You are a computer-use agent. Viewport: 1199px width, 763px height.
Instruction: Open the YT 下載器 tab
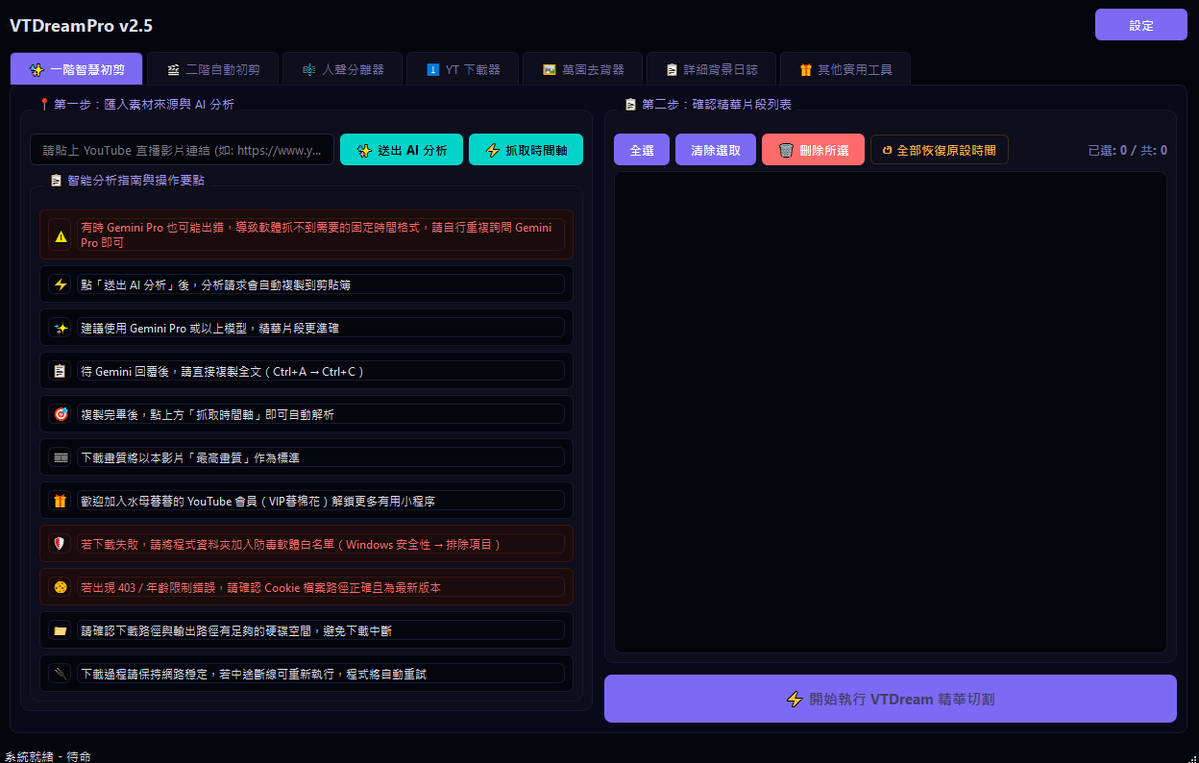[x=463, y=70]
